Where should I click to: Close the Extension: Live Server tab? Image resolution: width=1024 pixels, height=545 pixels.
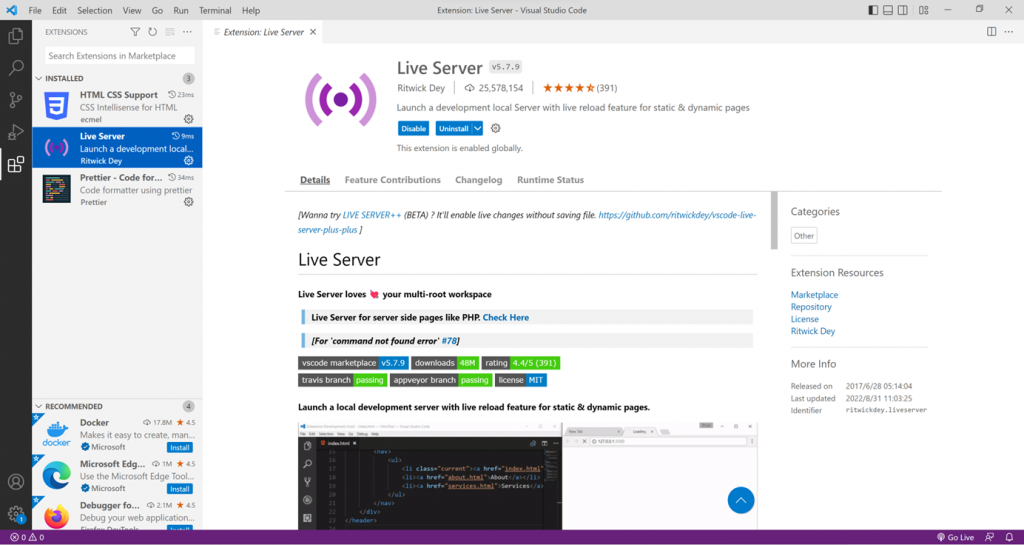point(313,32)
